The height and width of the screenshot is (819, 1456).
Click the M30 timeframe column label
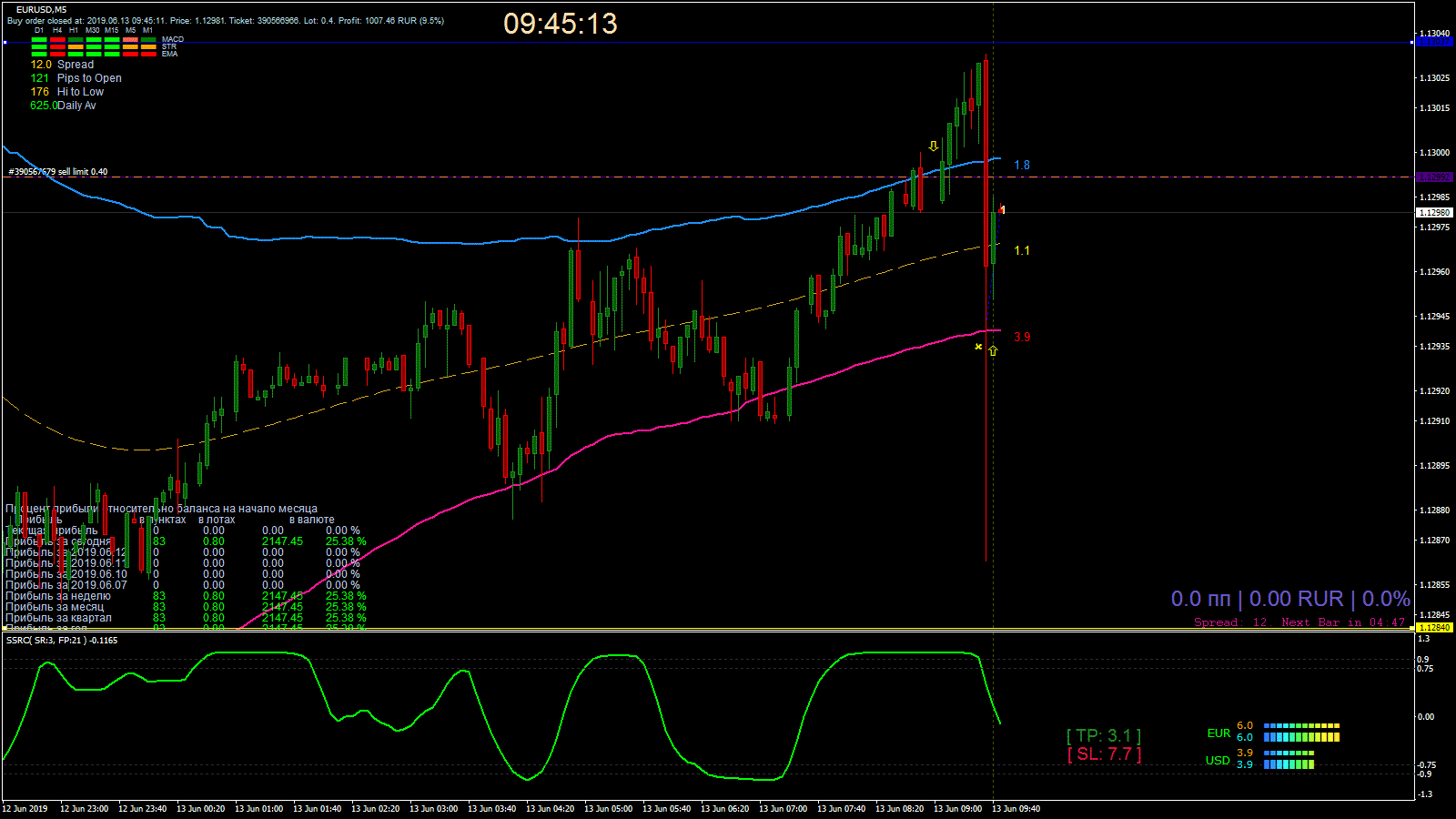93,30
